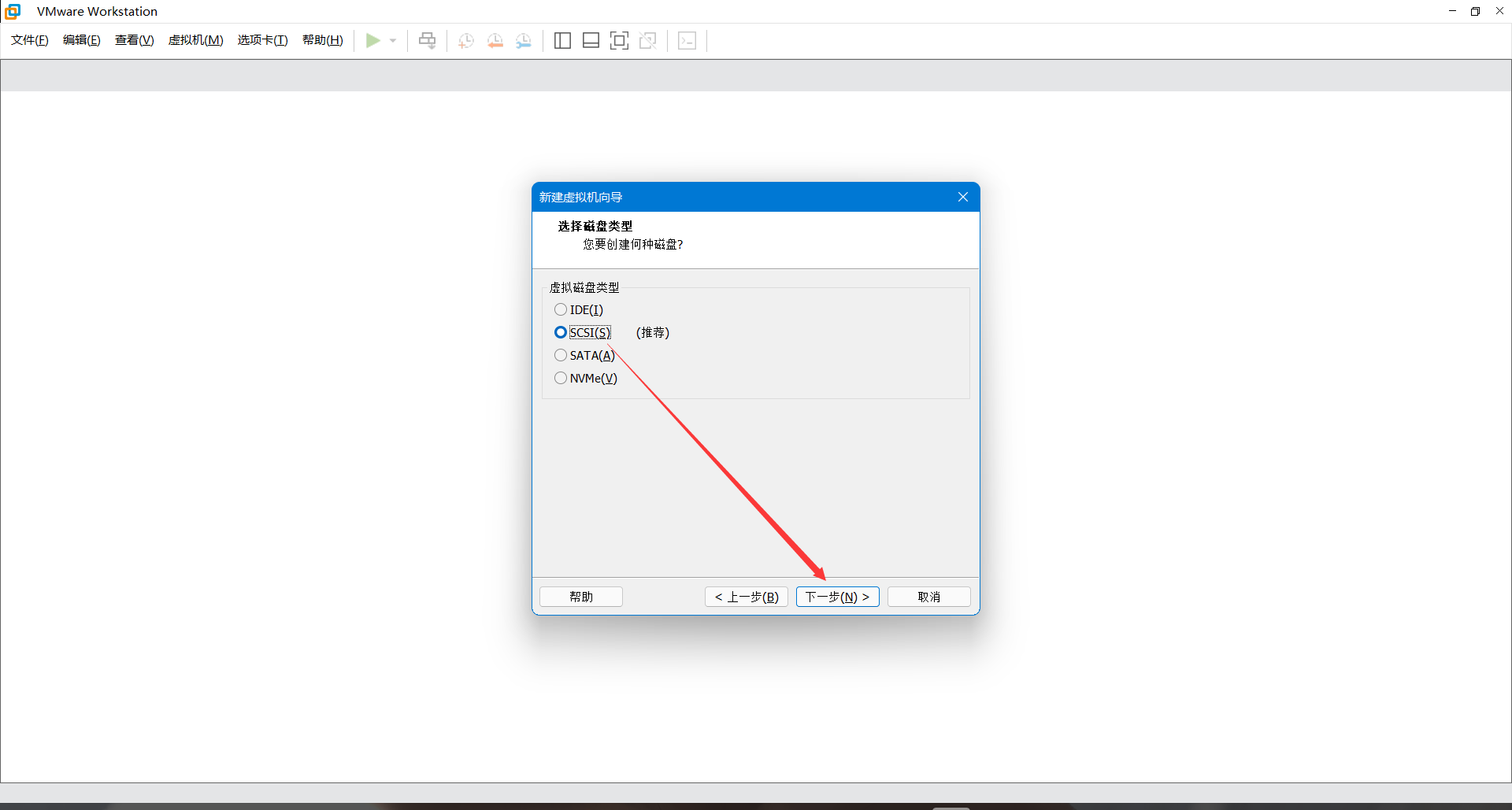Close the VMware Workstation window

coord(1499,11)
